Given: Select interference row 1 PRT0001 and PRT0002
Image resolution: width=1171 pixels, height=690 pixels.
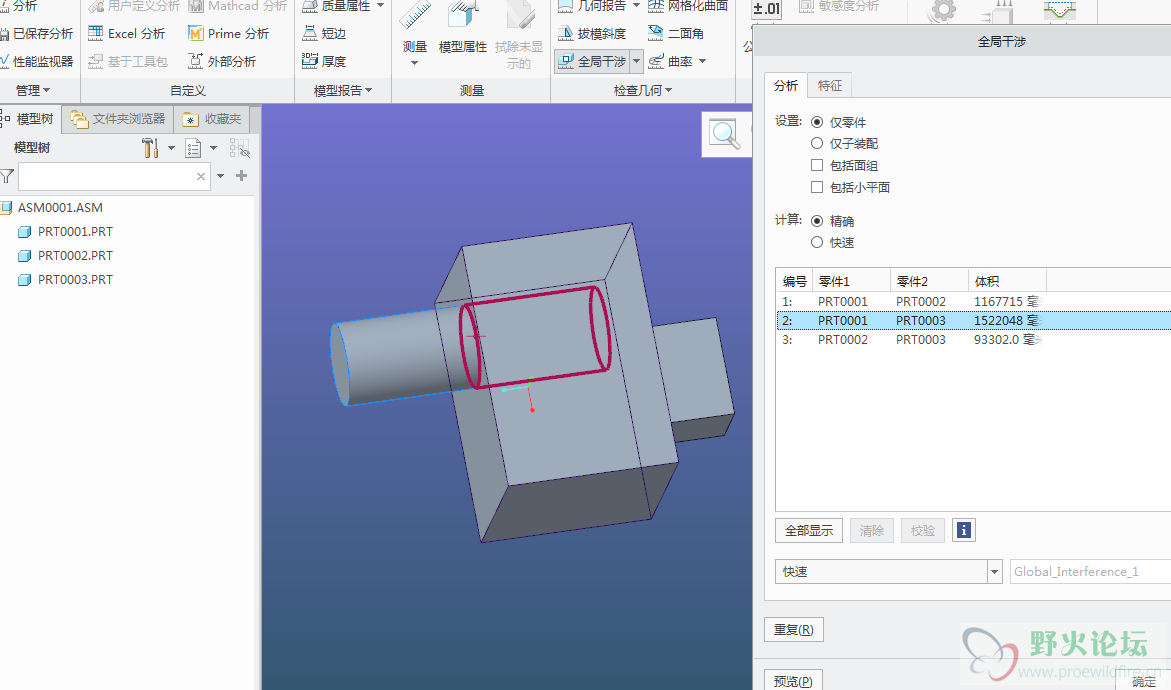Looking at the screenshot, I should pos(973,301).
